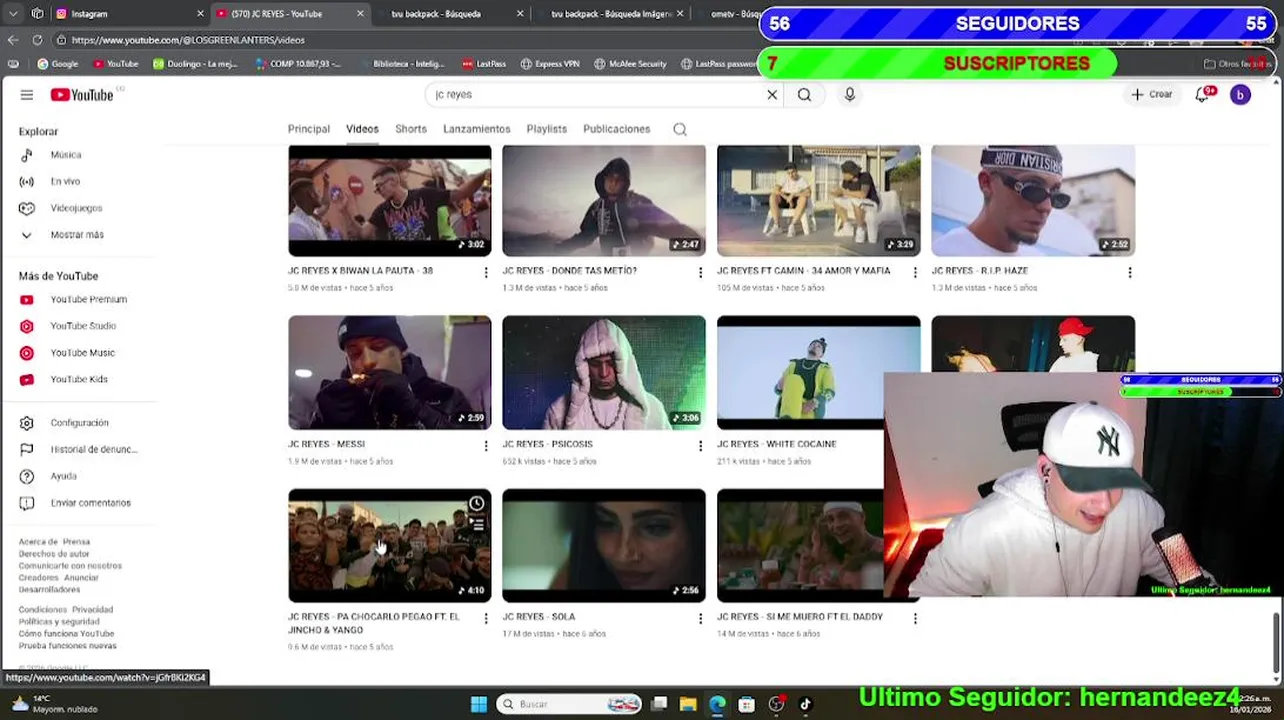The image size is (1284, 720).
Task: Go to the YouTube home logo
Action: (82, 95)
